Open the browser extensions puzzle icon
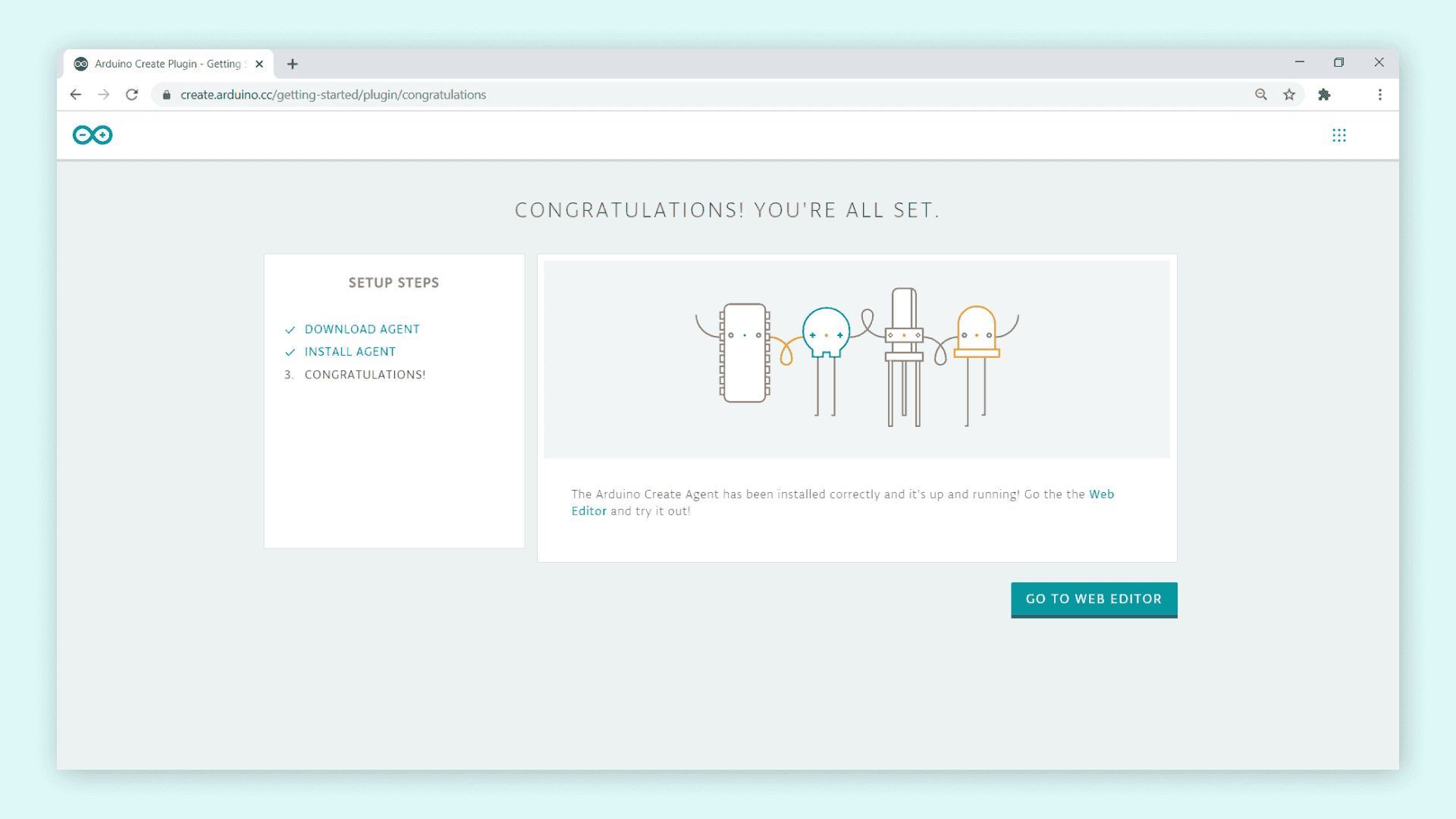The image size is (1456, 819). (x=1324, y=95)
